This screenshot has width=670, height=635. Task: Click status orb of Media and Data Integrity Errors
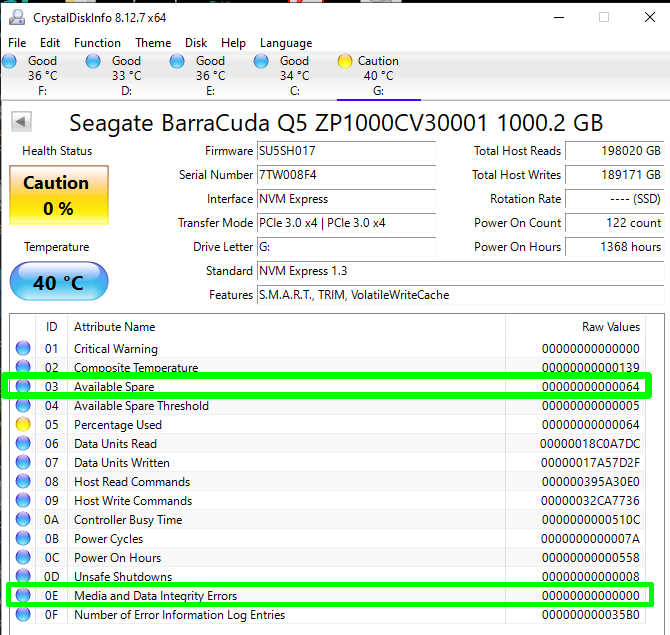pos(23,595)
